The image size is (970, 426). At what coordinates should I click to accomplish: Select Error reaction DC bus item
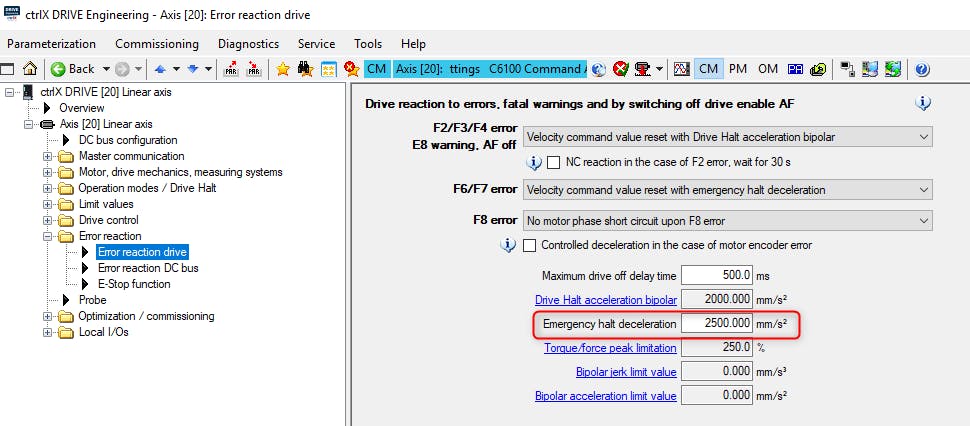pos(148,268)
